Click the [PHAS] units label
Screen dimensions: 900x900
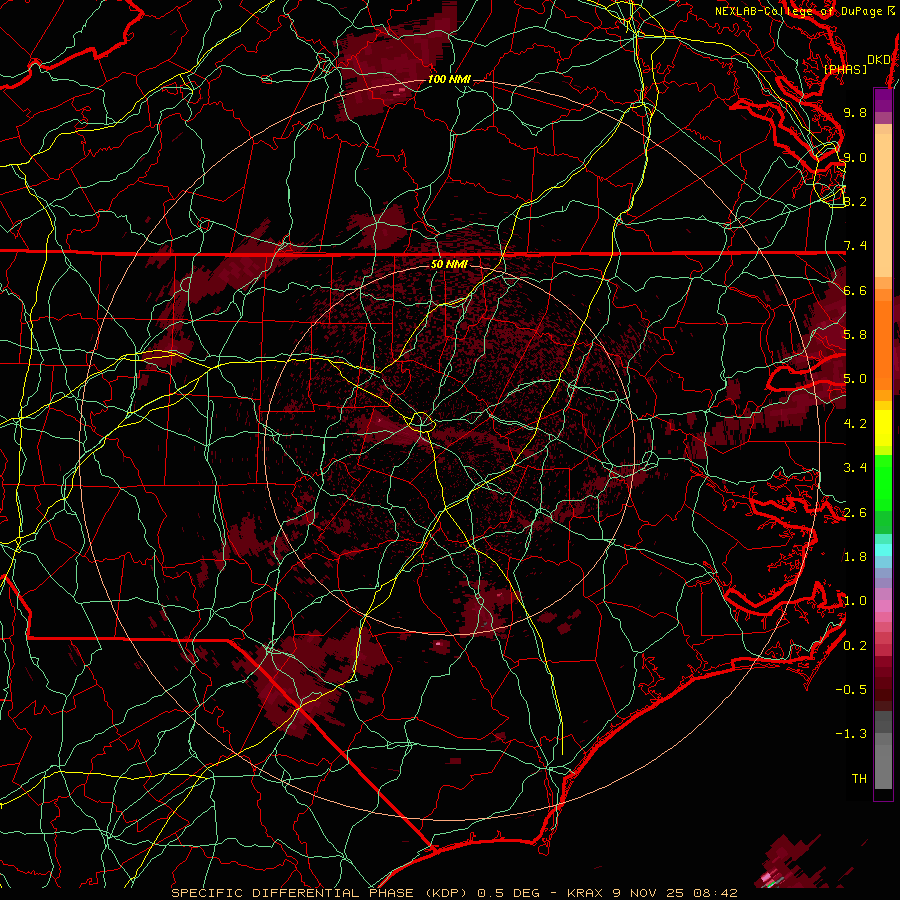pyautogui.click(x=845, y=69)
